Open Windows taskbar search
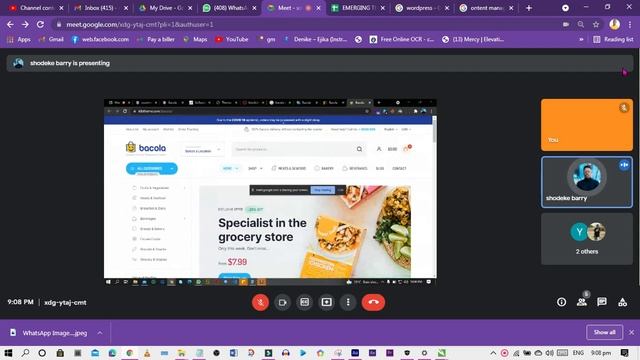 click(x=25, y=353)
